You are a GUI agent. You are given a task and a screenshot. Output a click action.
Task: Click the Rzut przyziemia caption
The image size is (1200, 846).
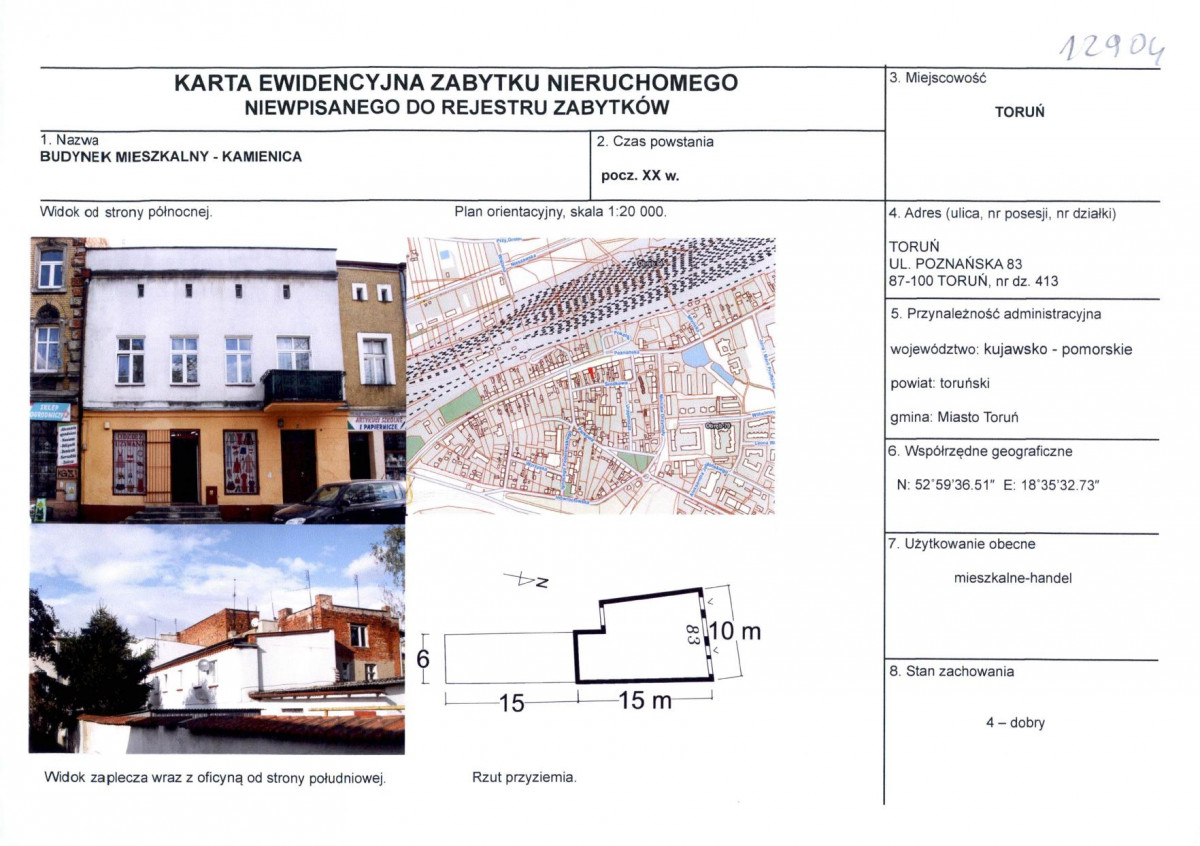click(523, 777)
